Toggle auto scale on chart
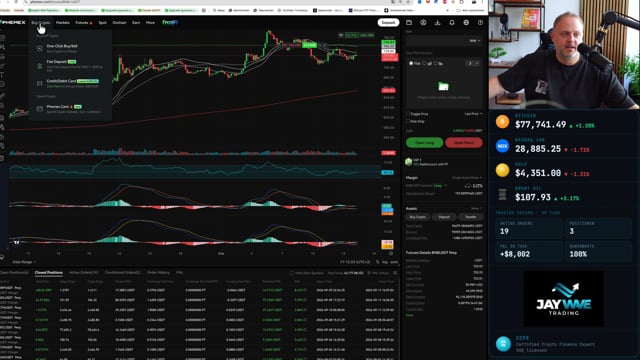 click(394, 262)
